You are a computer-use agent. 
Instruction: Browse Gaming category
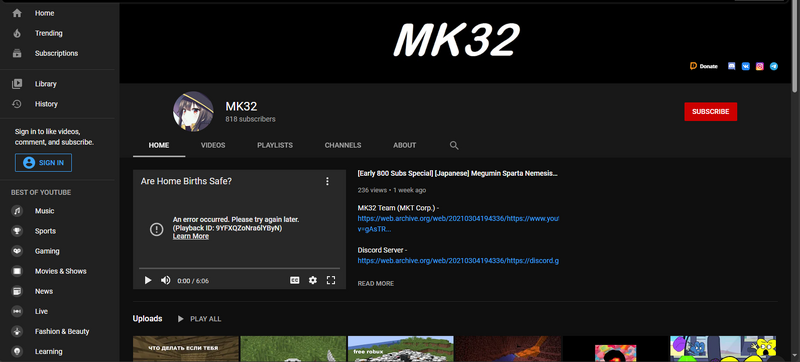coord(47,251)
